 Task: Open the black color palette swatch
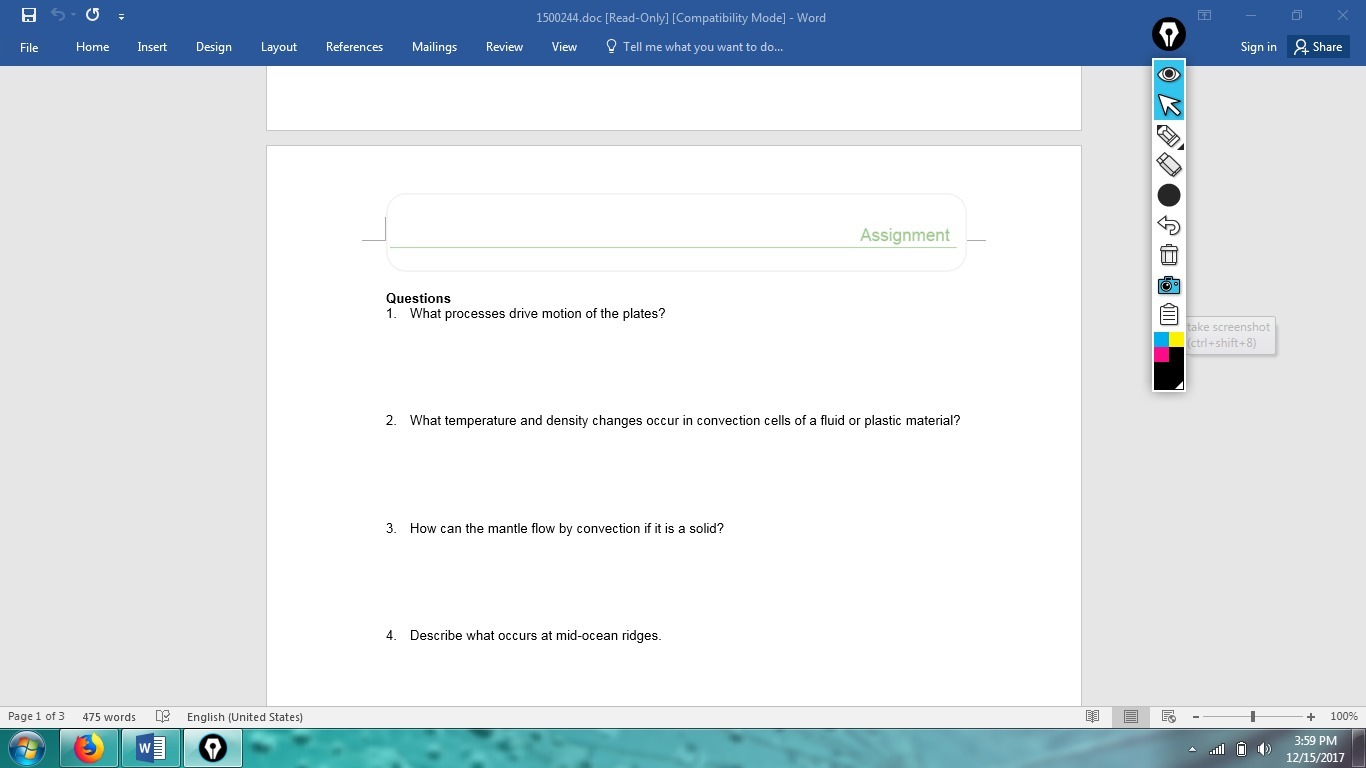tap(1169, 376)
